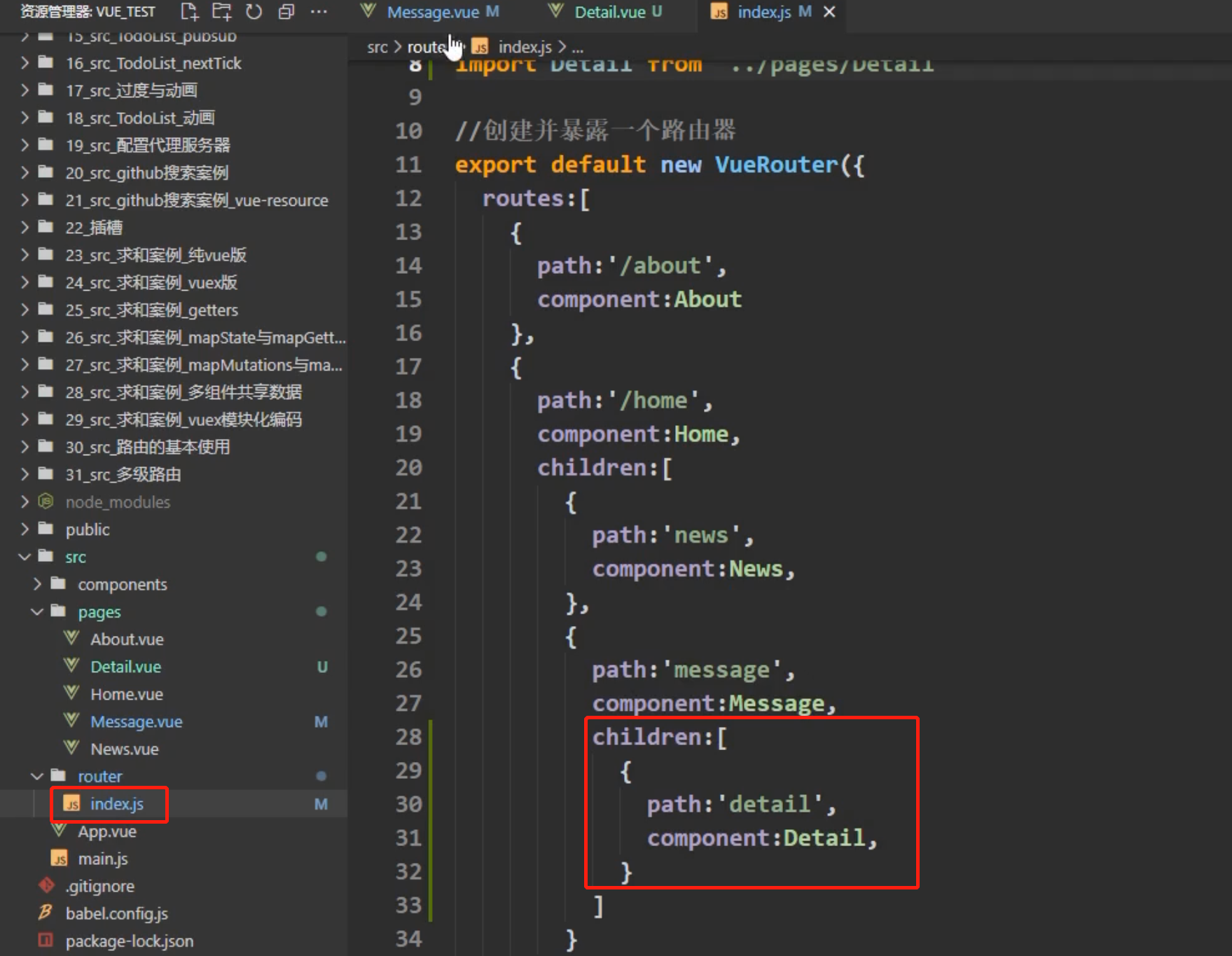
Task: Expand the components folder chevron
Action: [38, 584]
